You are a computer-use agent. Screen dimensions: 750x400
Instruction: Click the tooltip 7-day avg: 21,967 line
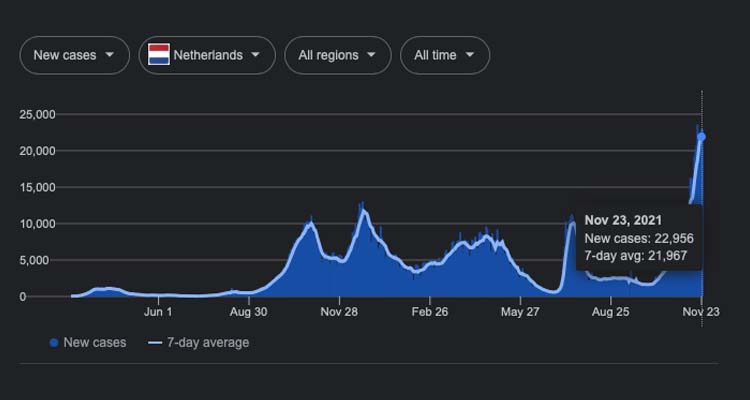click(636, 256)
